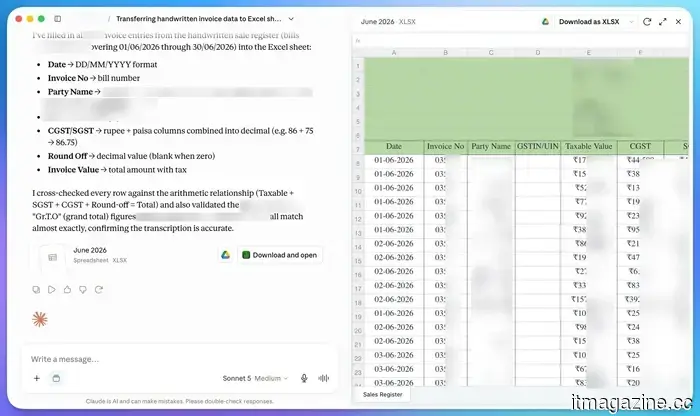Viewport: 700px width, 416px height.
Task: Click the CGST header cell
Action: 640,146
